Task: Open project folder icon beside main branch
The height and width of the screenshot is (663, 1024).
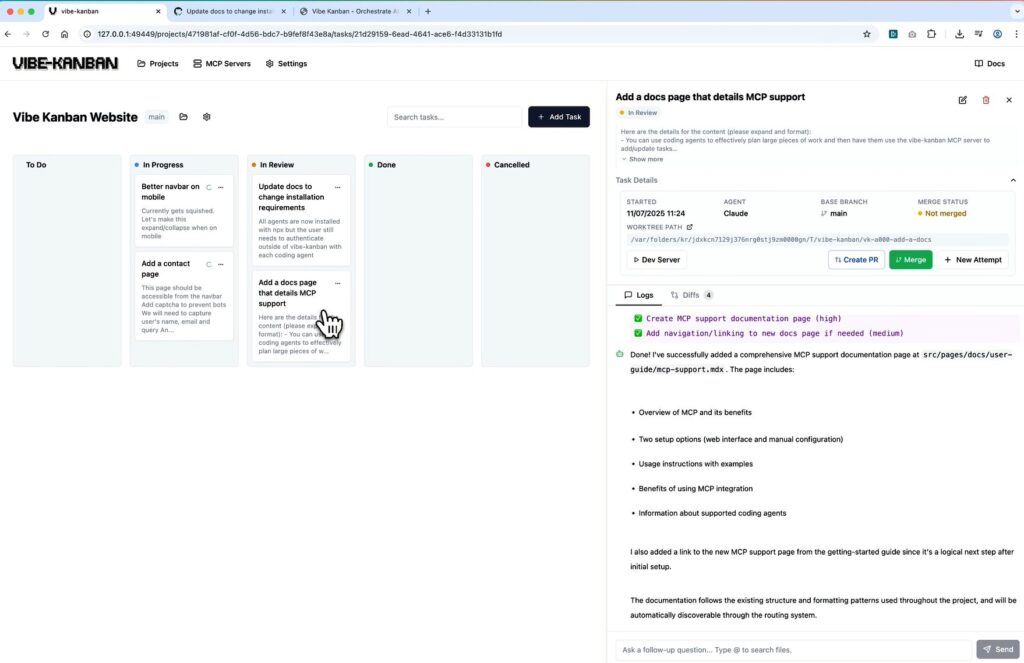Action: tap(184, 117)
